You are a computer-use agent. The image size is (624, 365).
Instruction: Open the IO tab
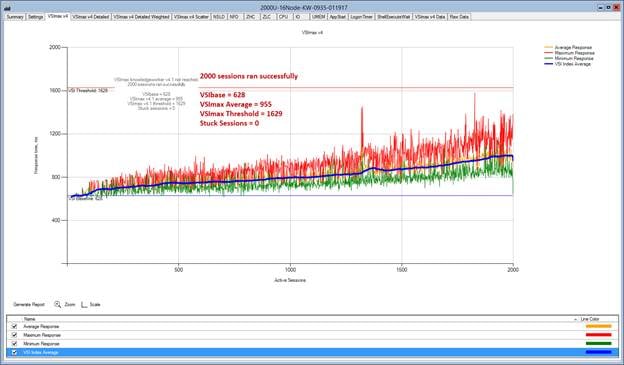click(300, 17)
